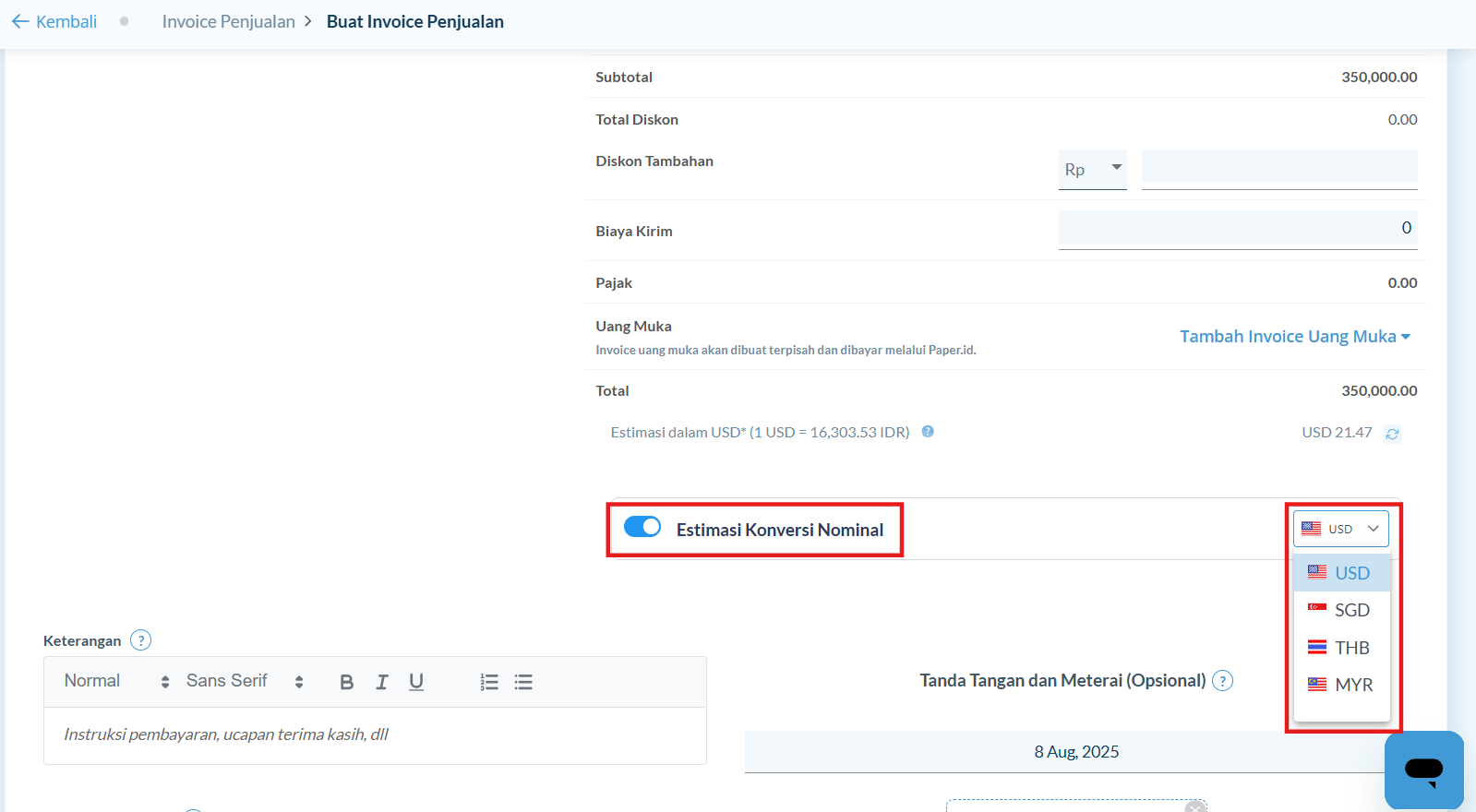Refresh the USD conversion estimate
Viewport: 1476px width, 812px height.
(x=1392, y=434)
